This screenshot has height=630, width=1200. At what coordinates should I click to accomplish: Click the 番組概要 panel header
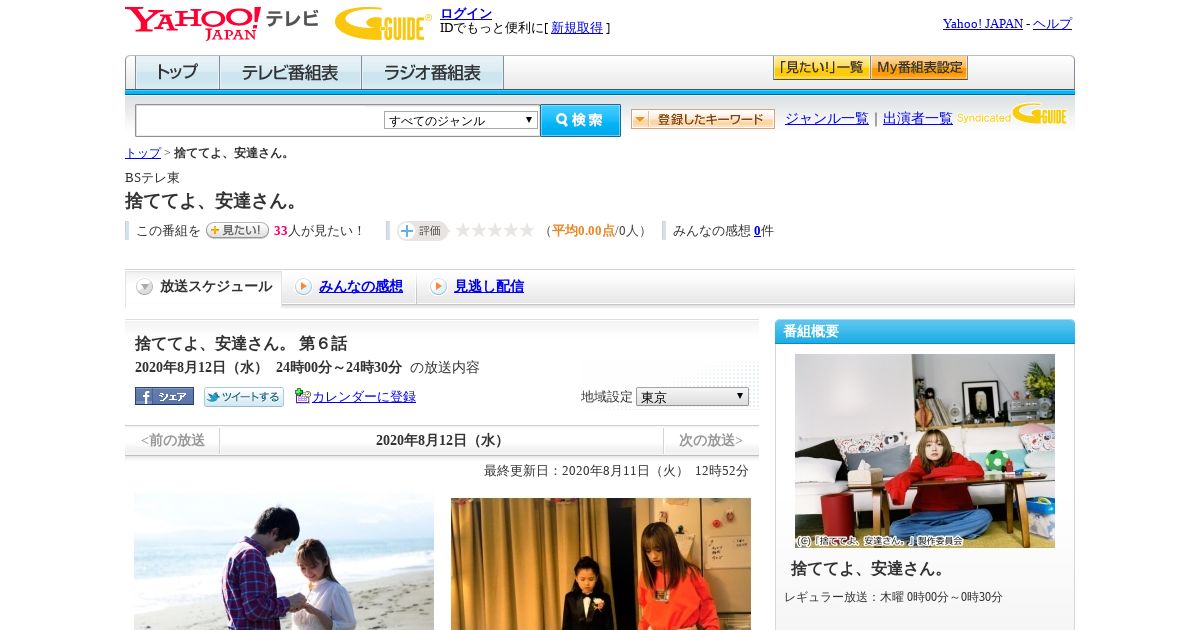tap(925, 331)
